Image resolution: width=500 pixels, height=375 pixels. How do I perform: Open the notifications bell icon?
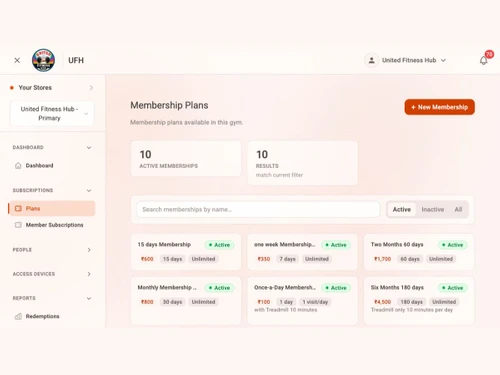(x=483, y=60)
